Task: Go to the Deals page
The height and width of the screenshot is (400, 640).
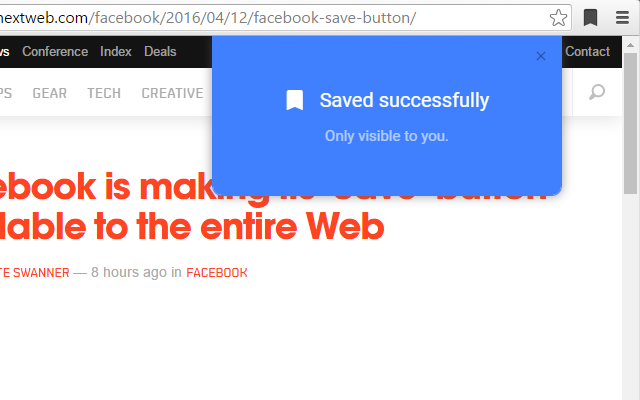Action: (x=160, y=51)
